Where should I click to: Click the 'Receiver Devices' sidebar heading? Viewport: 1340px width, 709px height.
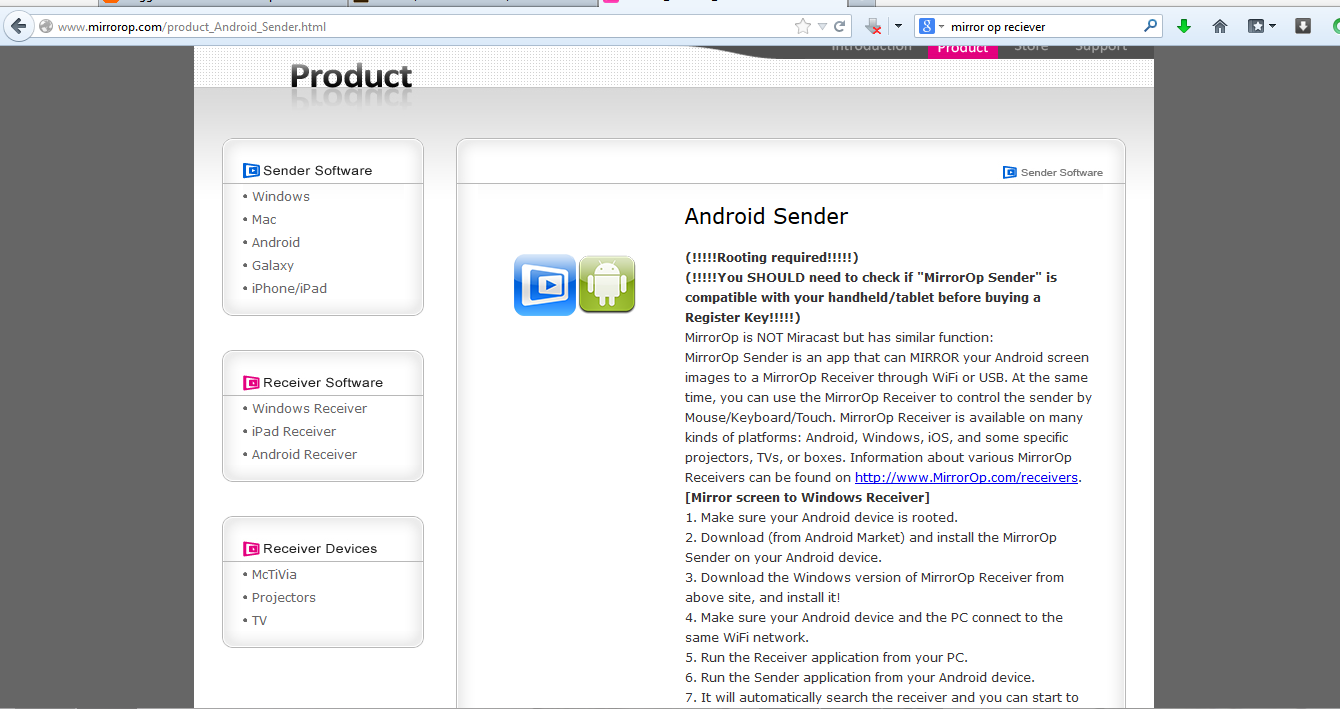point(320,549)
